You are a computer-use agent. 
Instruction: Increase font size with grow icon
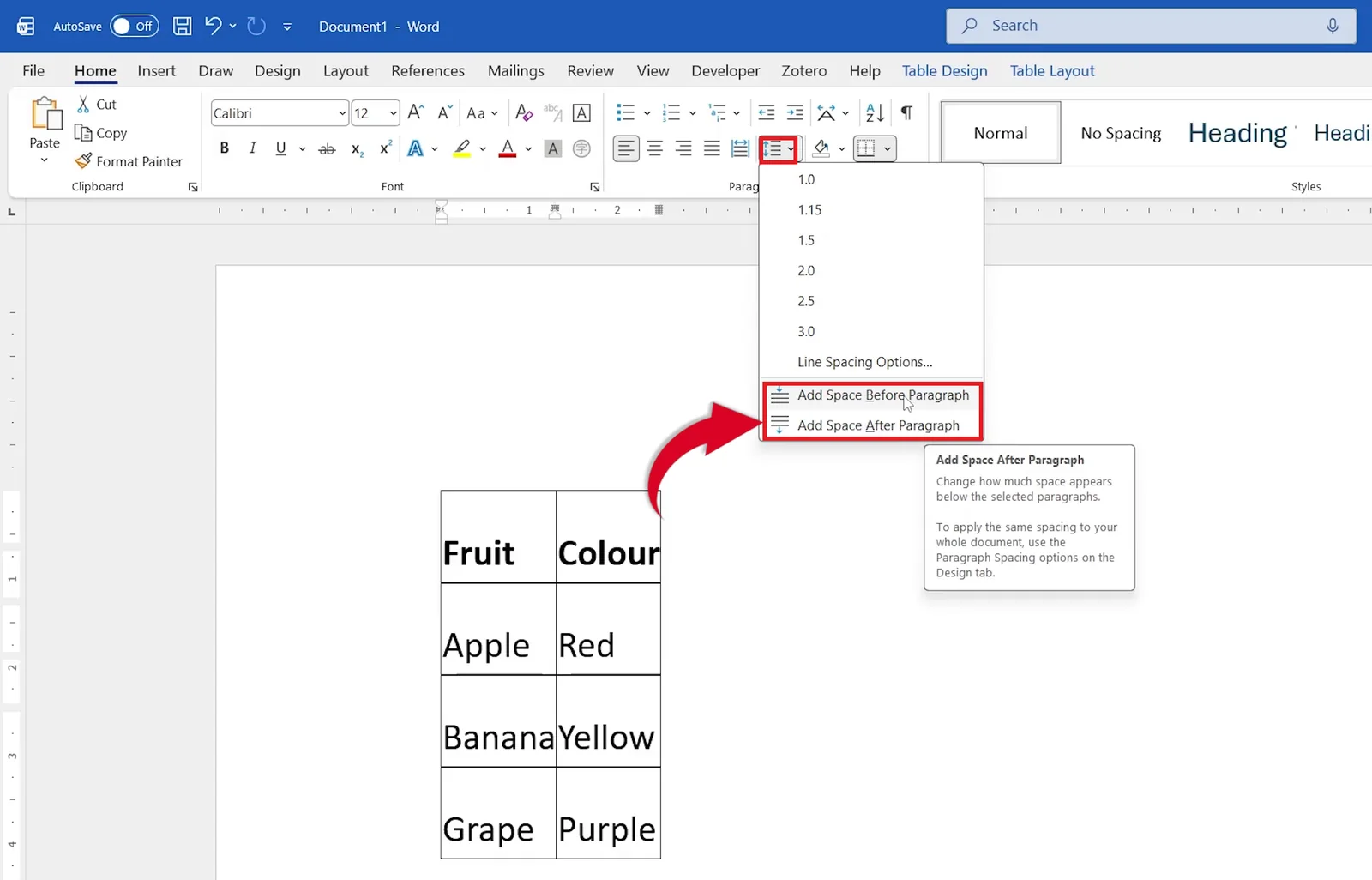point(416,112)
